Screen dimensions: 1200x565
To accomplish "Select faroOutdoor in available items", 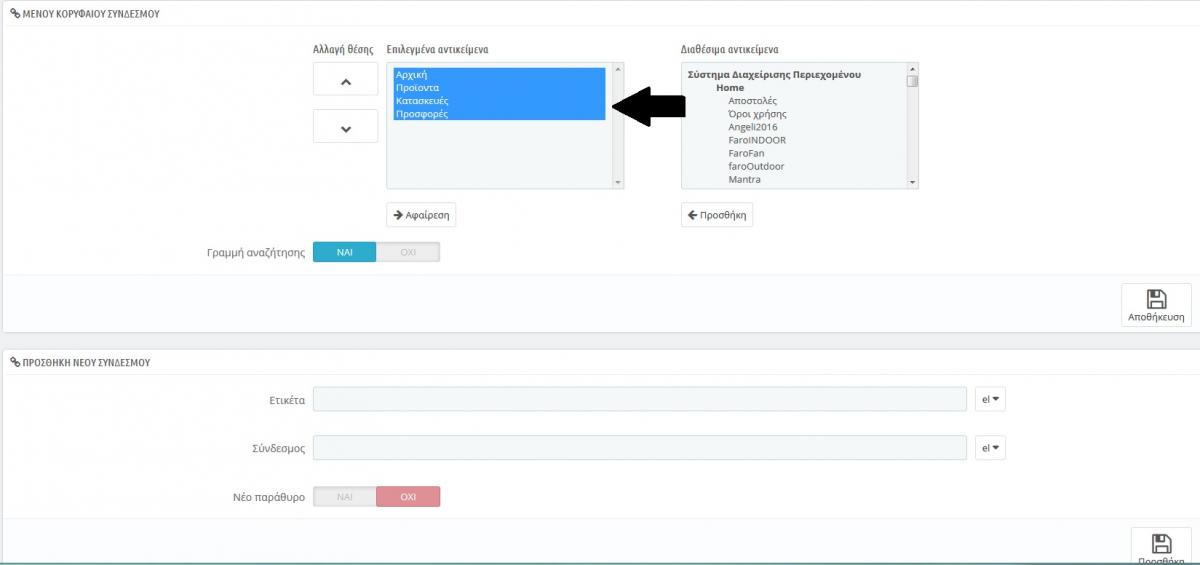I will (756, 166).
